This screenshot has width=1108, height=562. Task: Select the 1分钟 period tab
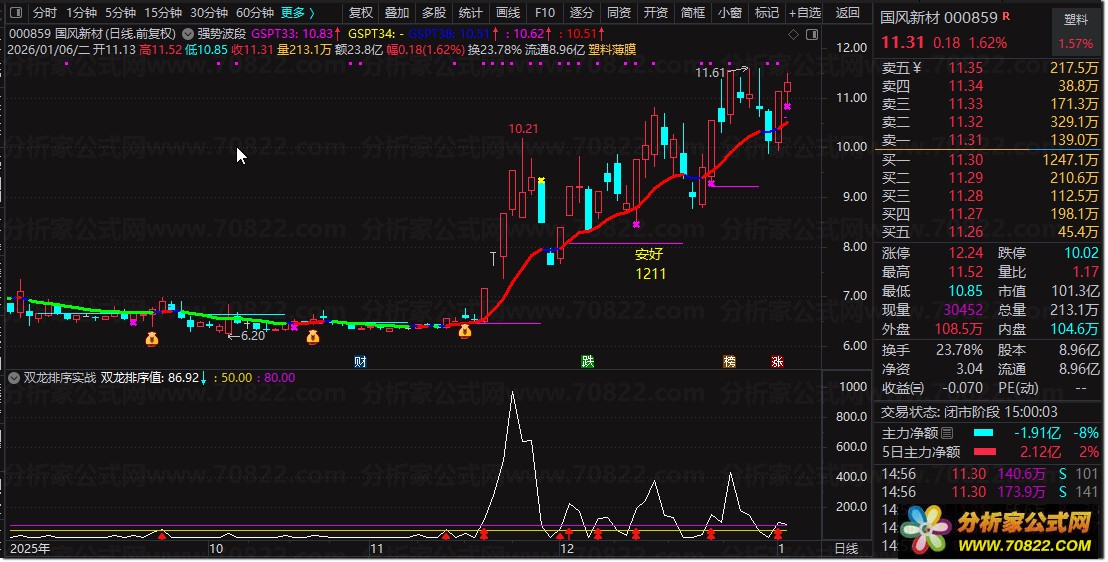point(81,13)
